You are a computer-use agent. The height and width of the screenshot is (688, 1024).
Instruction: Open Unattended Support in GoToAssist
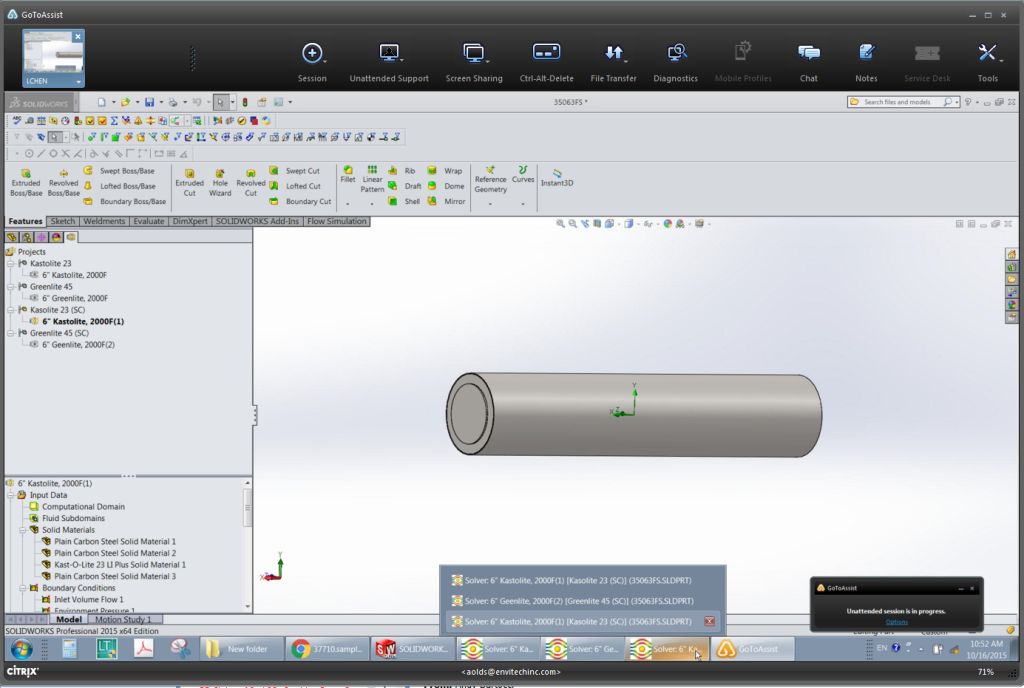point(389,63)
